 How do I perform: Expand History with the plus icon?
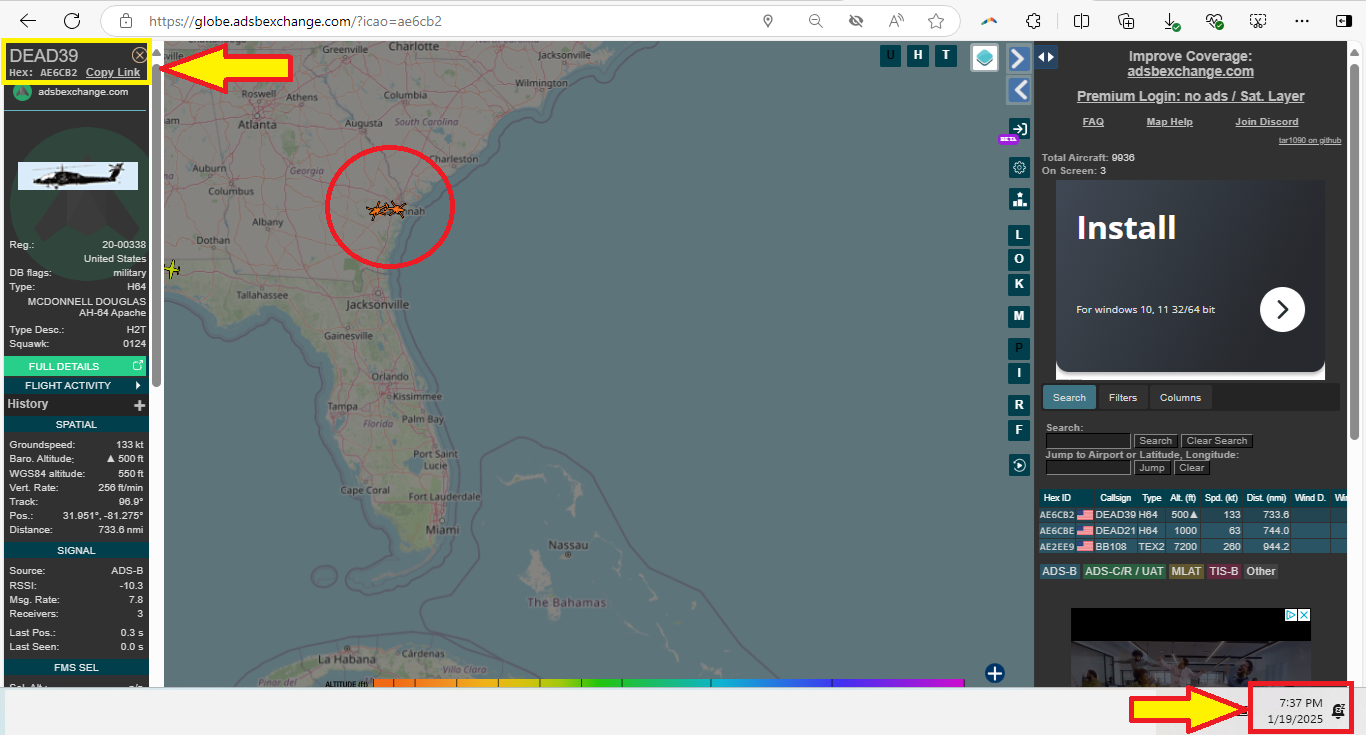tap(140, 405)
